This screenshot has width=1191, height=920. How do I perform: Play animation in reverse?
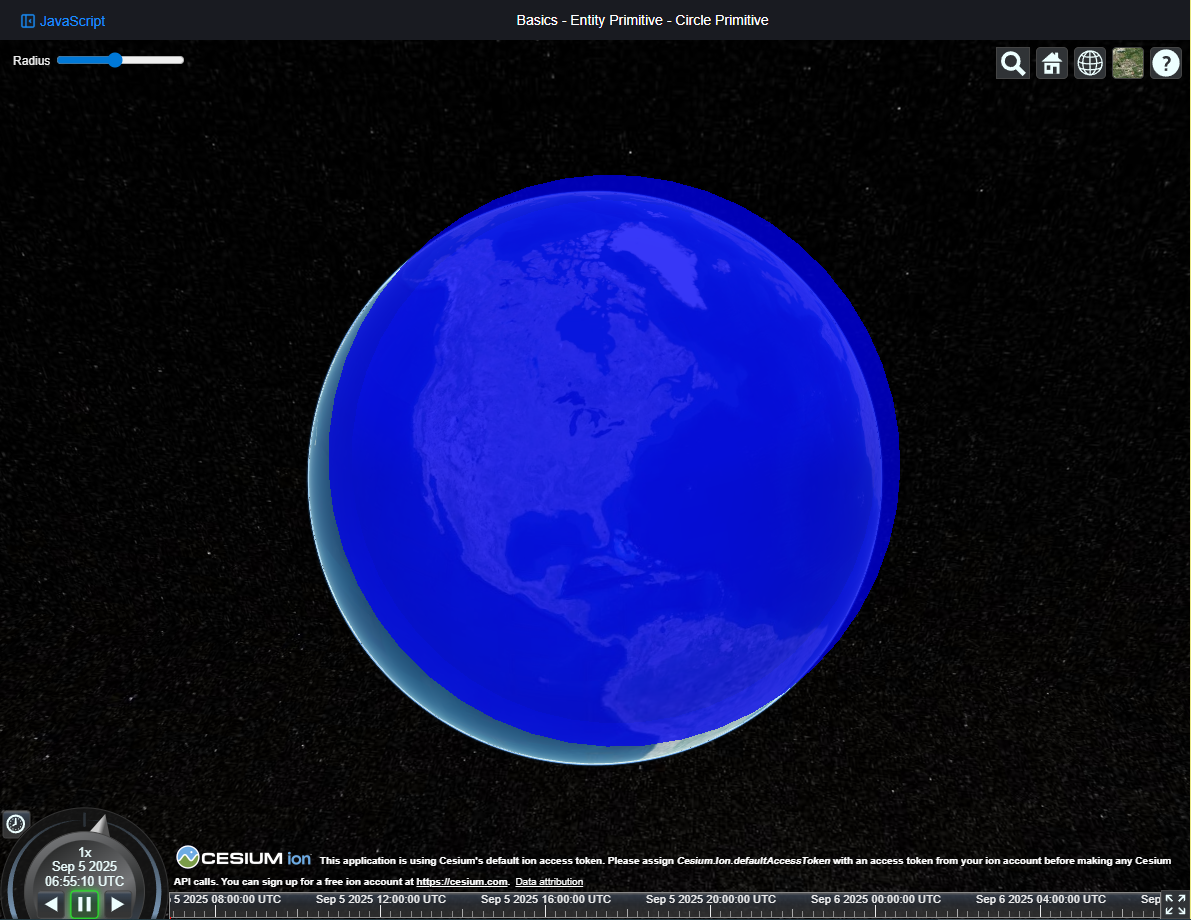click(x=52, y=904)
